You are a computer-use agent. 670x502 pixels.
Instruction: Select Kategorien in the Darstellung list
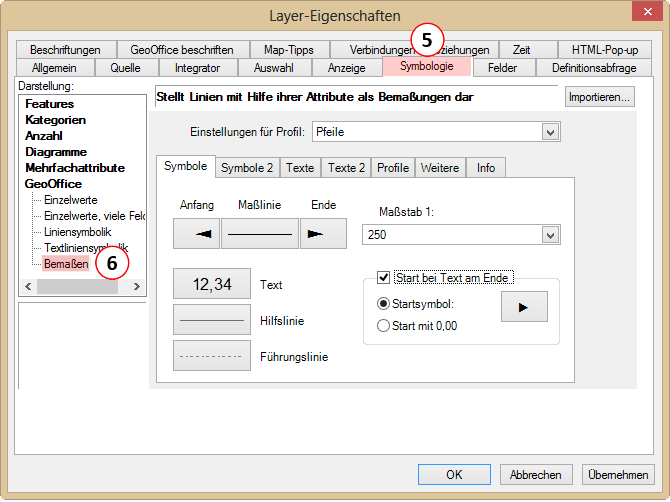55,120
